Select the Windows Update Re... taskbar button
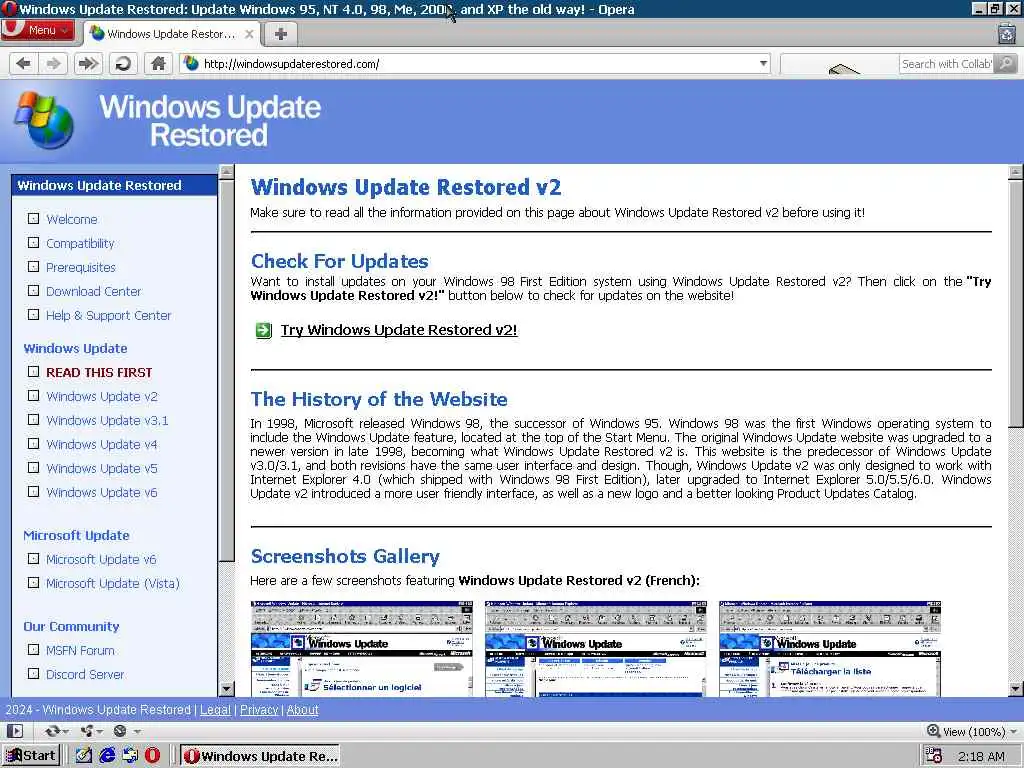Screen dimensions: 1024x768 261,756
